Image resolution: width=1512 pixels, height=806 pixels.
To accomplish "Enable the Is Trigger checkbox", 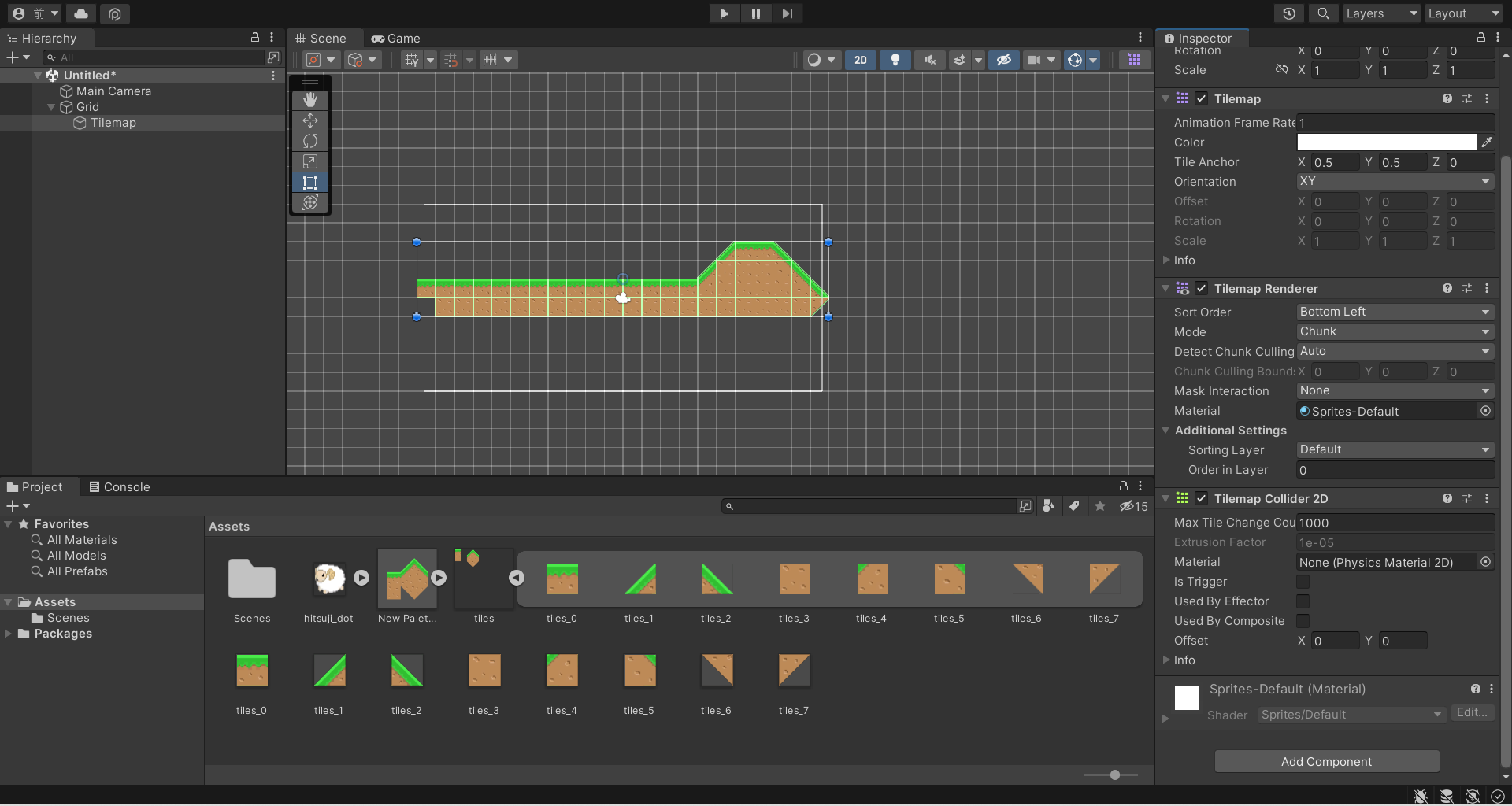I will point(1303,582).
